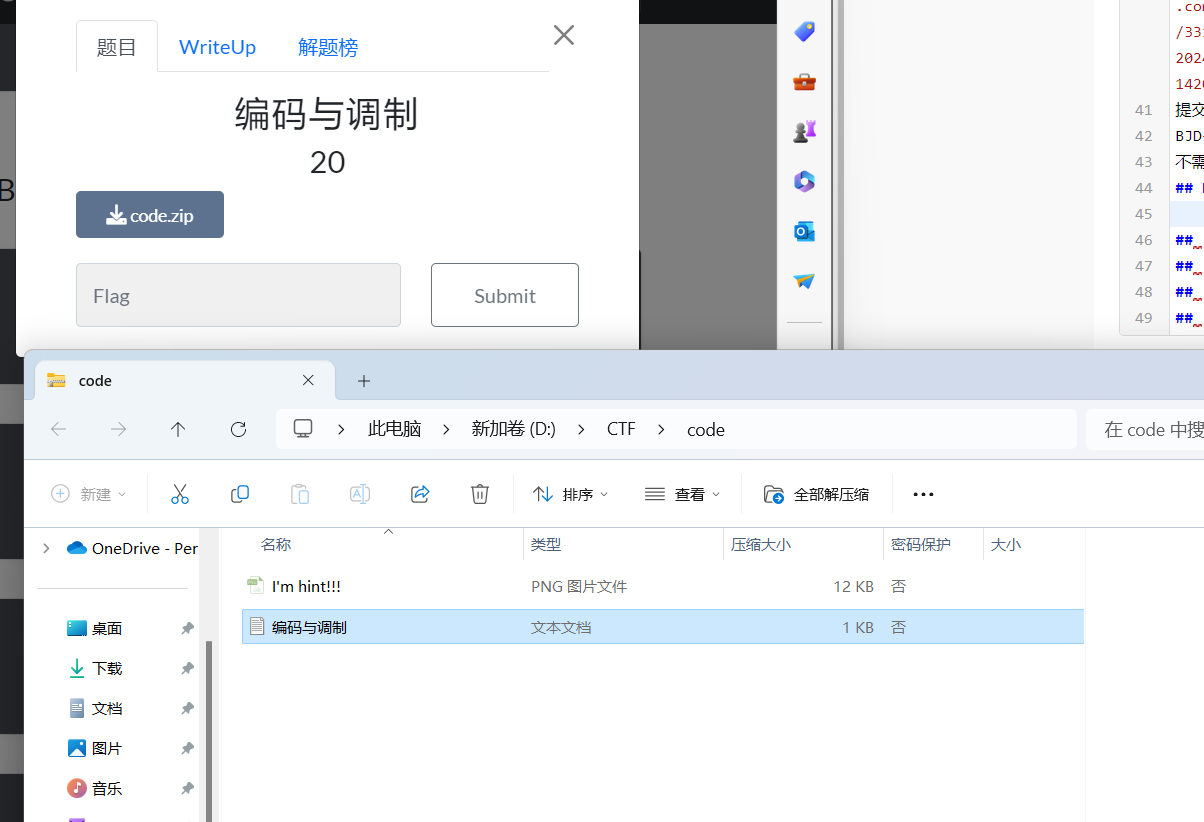Sort by the 大小 column header
Screen dimensions: 1204x822
pos(1005,545)
